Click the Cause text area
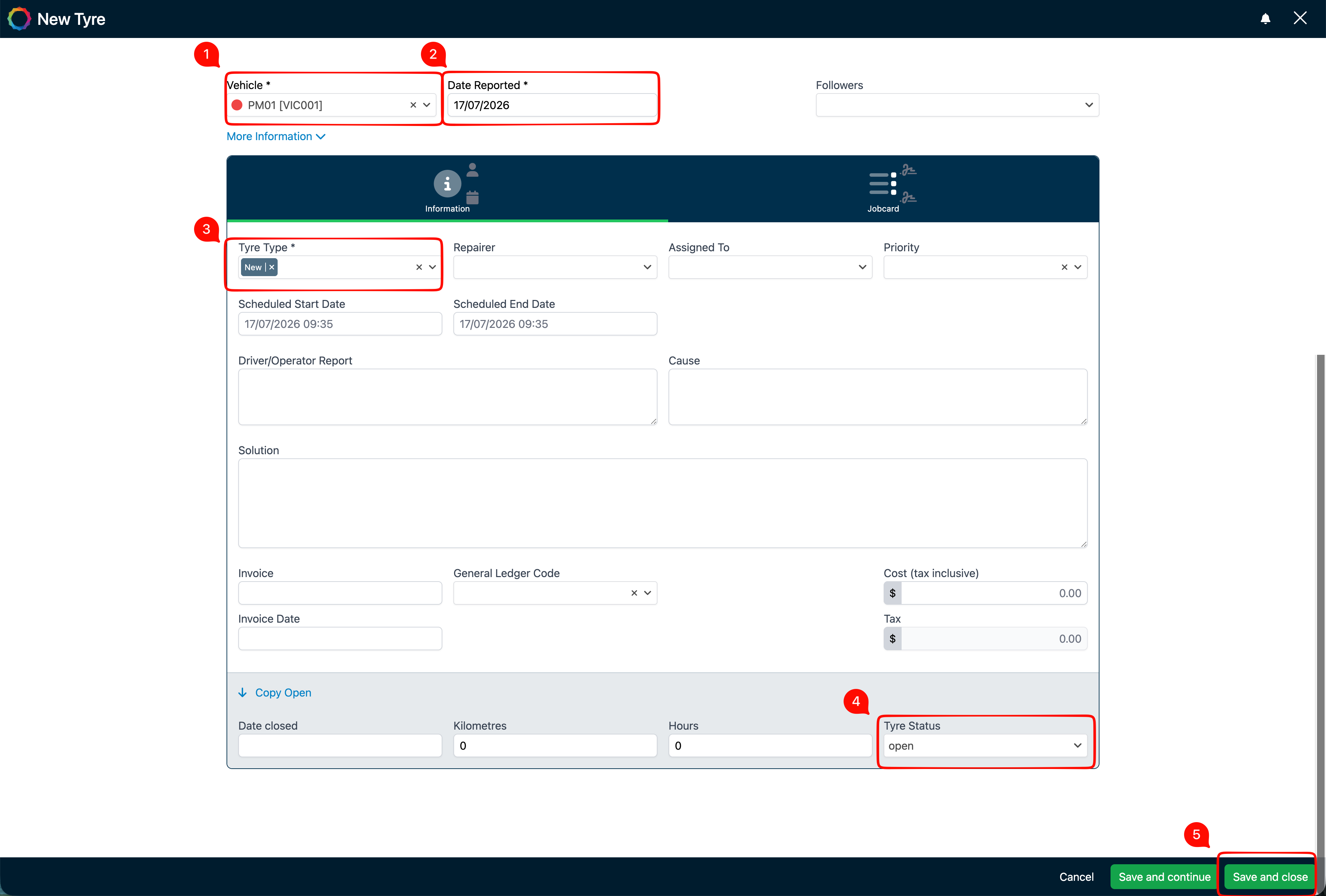This screenshot has width=1326, height=896. pyautogui.click(x=877, y=397)
